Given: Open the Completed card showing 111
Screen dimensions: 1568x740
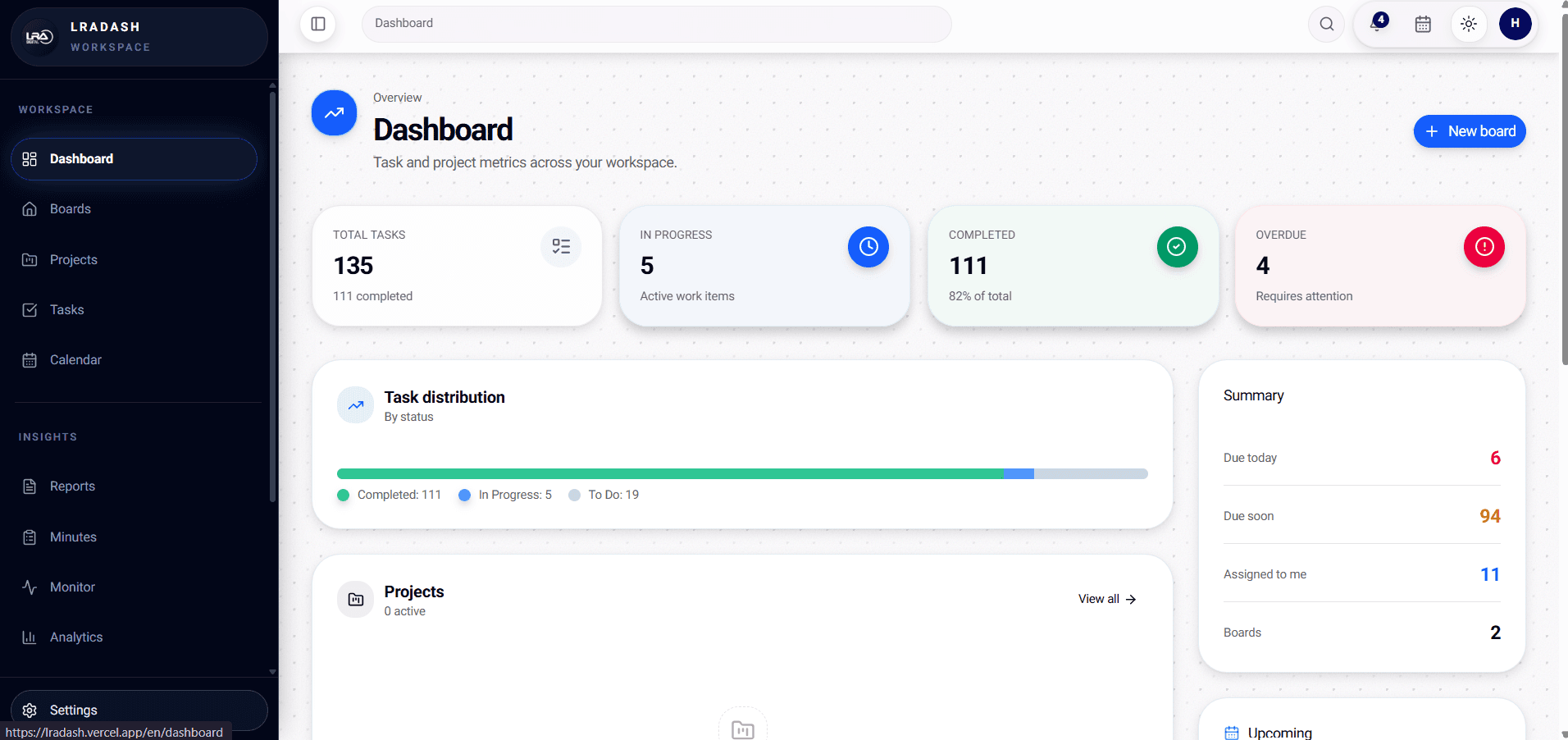Looking at the screenshot, I should tap(1073, 266).
